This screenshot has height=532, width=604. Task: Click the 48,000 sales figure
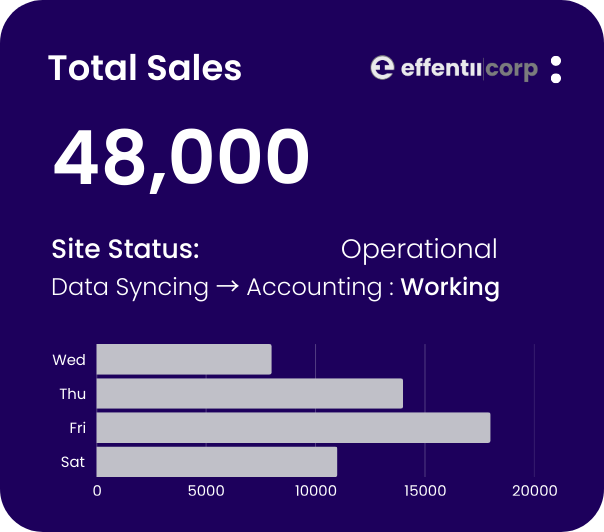(x=181, y=159)
